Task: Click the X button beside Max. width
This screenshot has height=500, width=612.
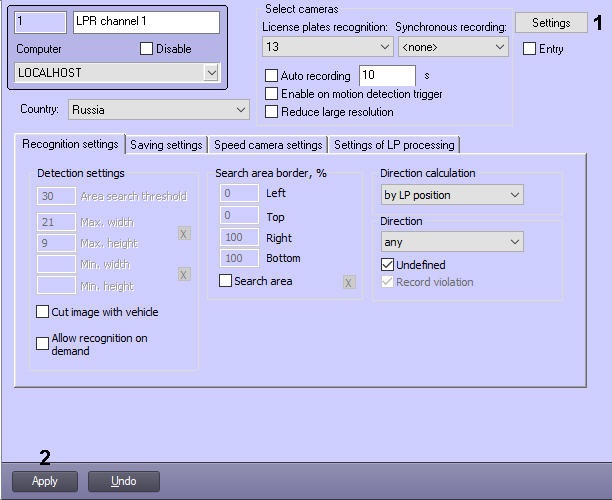Action: 184,233
